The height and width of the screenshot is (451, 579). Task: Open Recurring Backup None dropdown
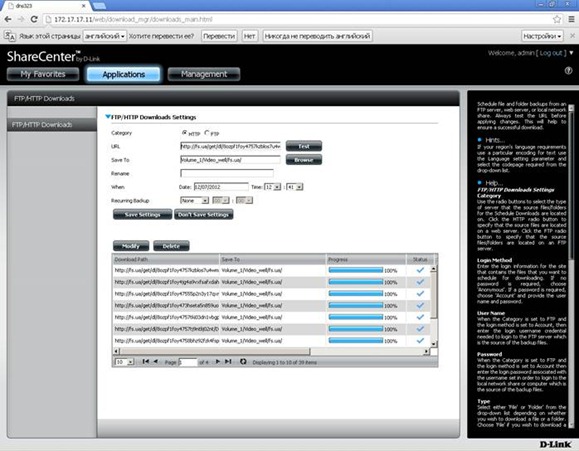click(195, 200)
